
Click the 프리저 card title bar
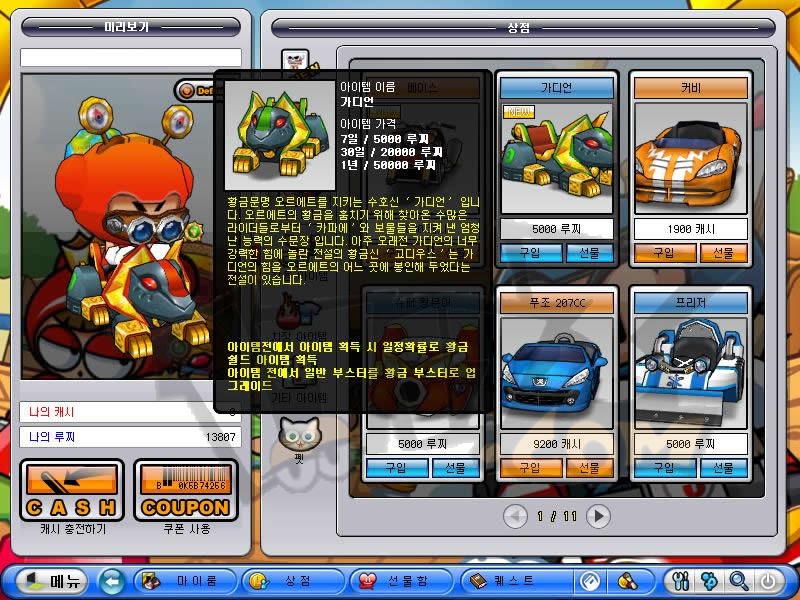pyautogui.click(x=690, y=303)
